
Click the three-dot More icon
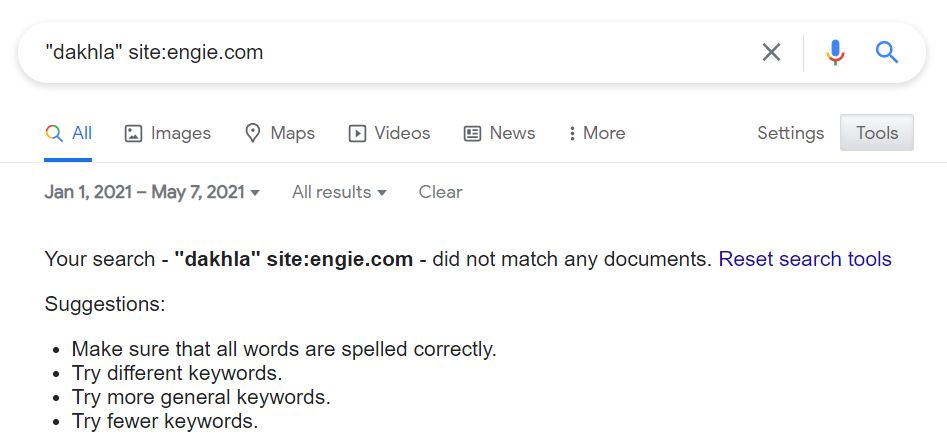coord(572,134)
